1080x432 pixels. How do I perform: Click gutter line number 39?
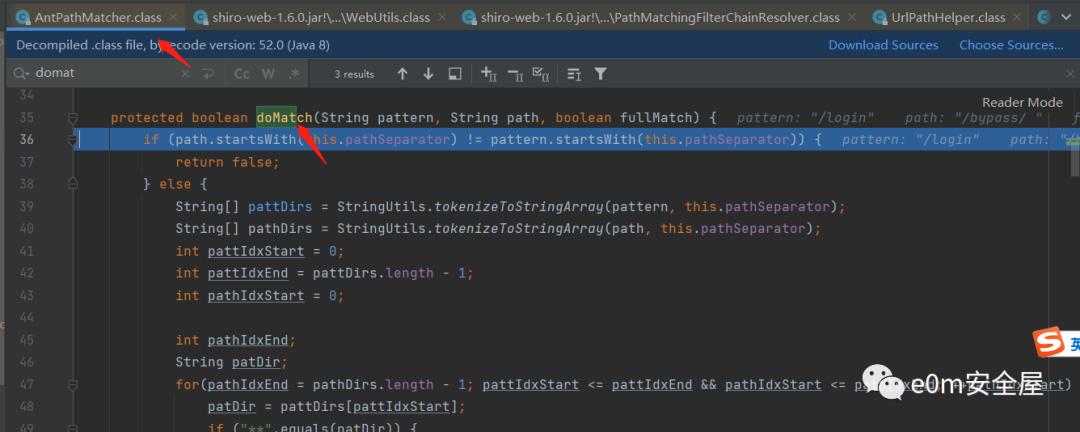click(x=26, y=207)
